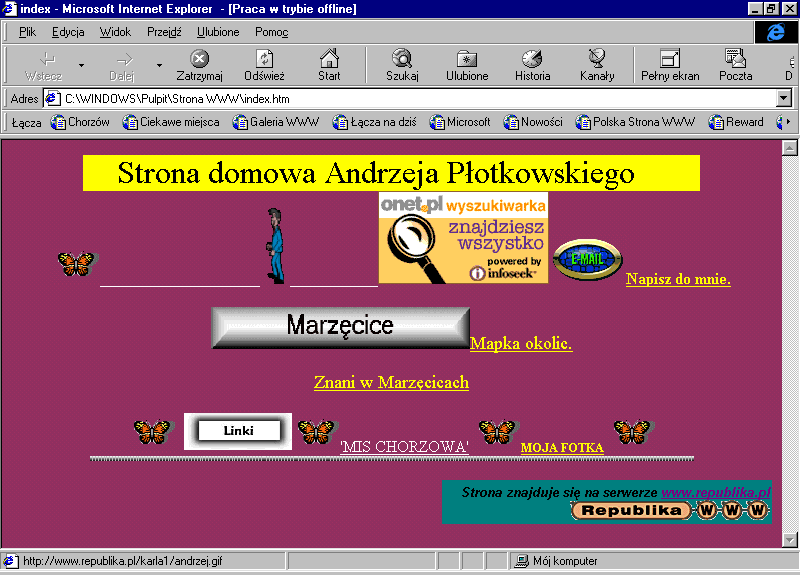Open Ulubione favorites toolbar icon

click(x=467, y=65)
